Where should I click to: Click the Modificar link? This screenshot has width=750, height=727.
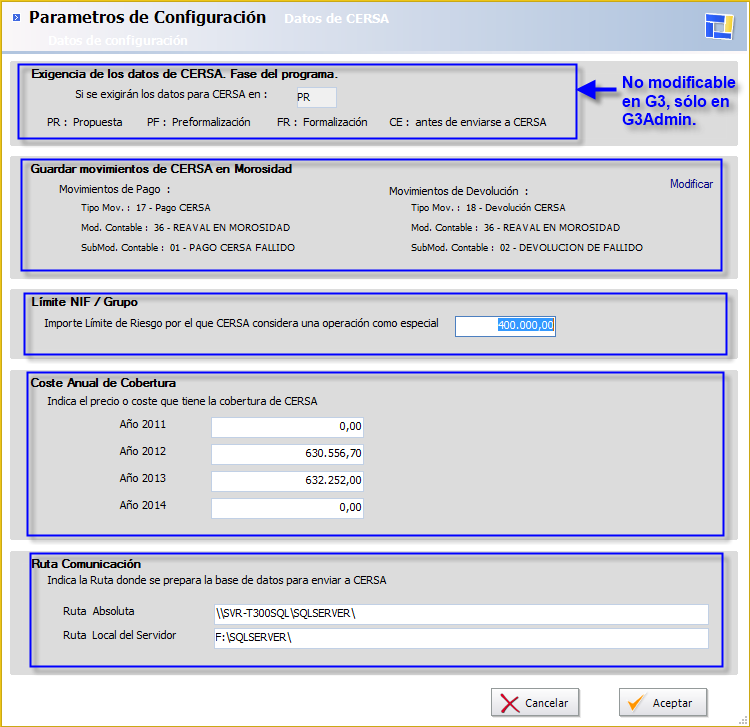click(x=691, y=184)
